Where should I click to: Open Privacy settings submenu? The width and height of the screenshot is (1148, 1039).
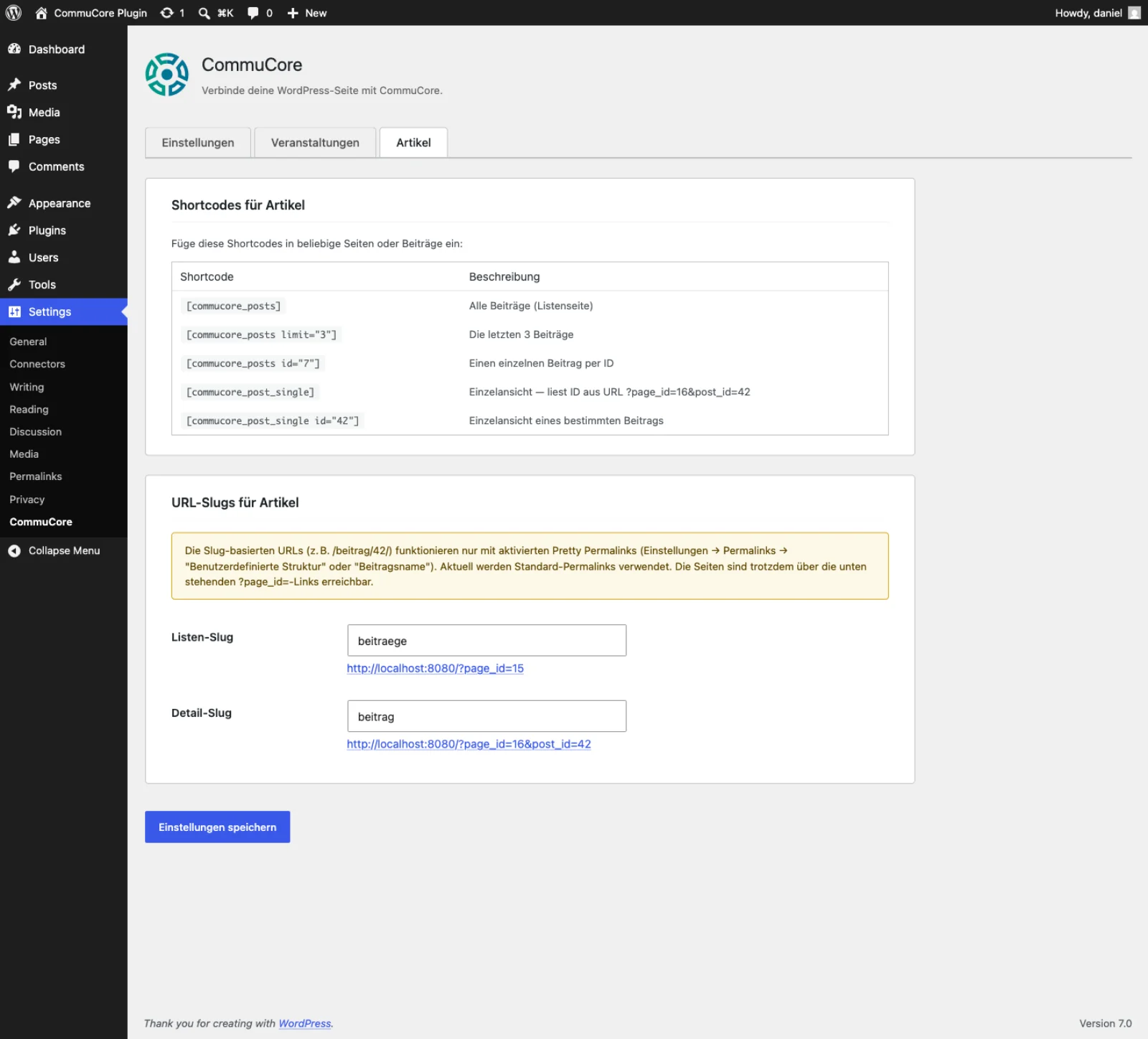tap(27, 499)
